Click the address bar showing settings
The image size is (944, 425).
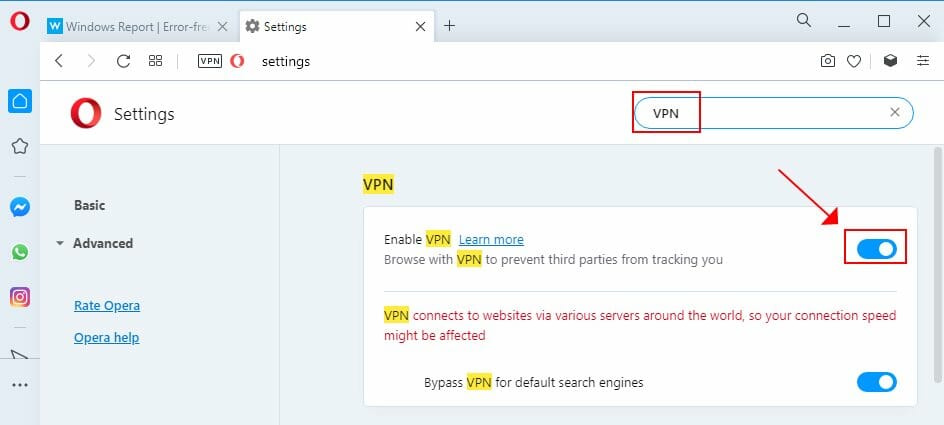click(286, 61)
